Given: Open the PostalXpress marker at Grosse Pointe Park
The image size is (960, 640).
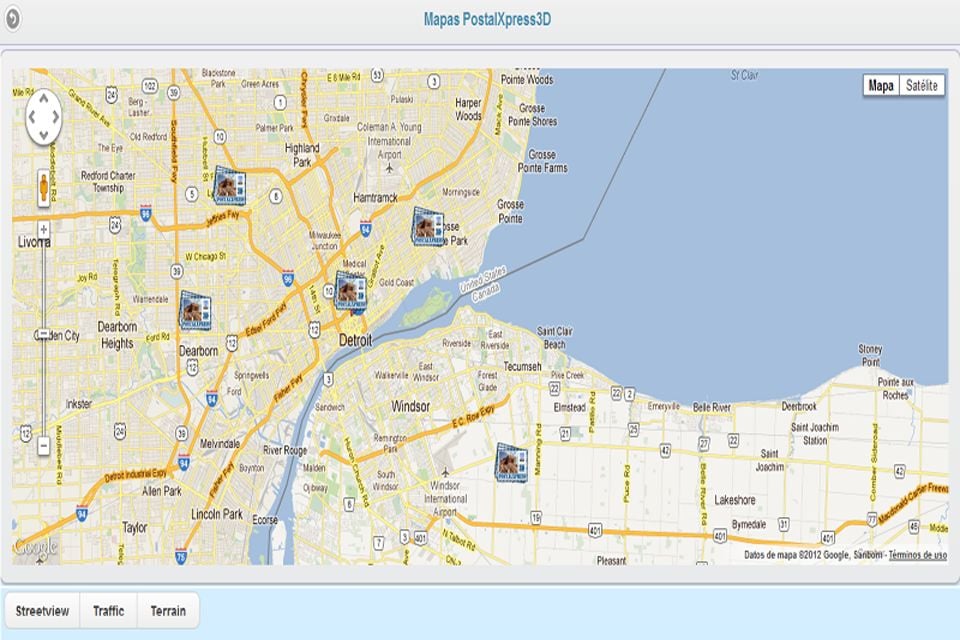Looking at the screenshot, I should pyautogui.click(x=428, y=227).
